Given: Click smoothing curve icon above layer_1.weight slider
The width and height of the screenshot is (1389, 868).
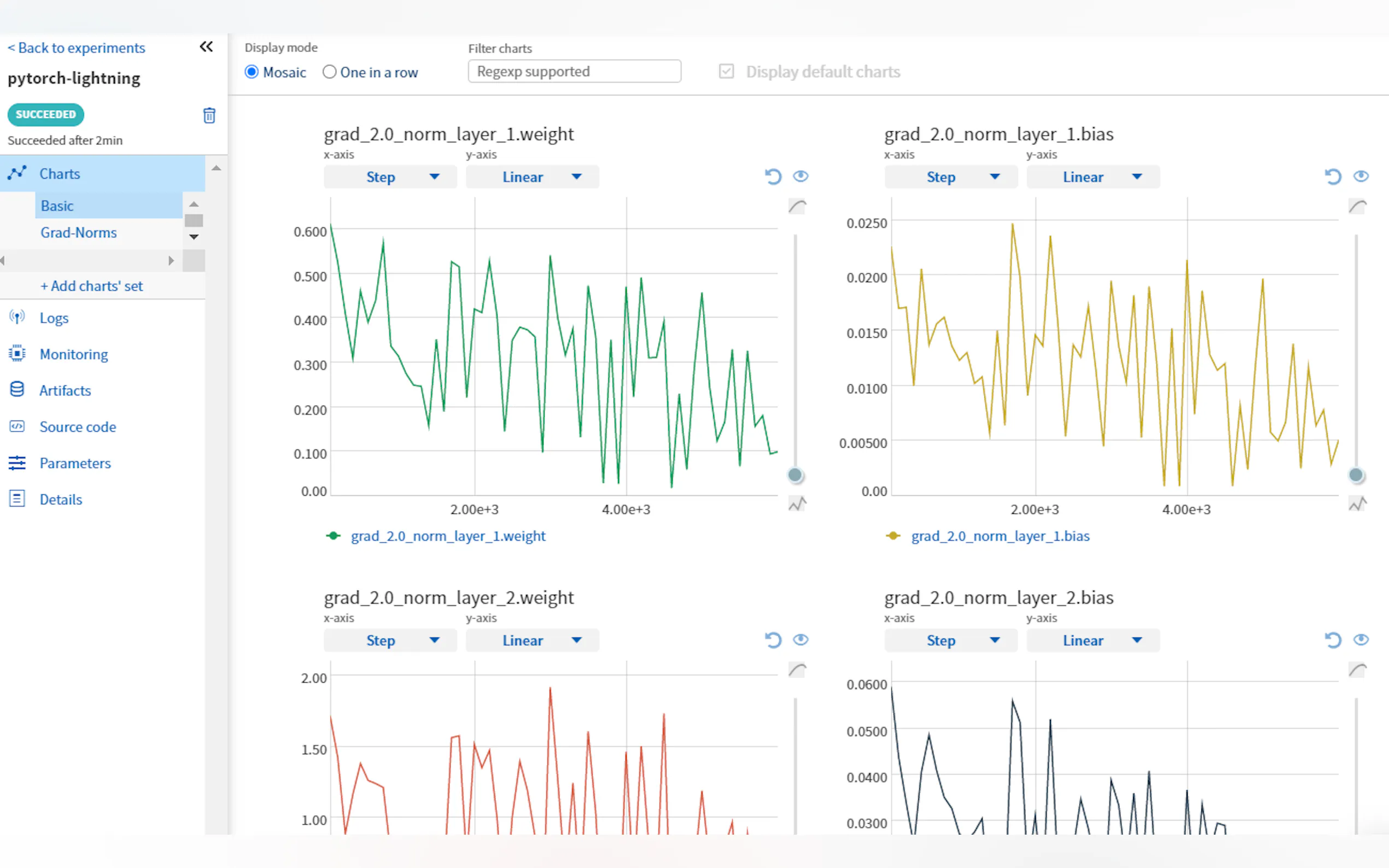Looking at the screenshot, I should (797, 206).
